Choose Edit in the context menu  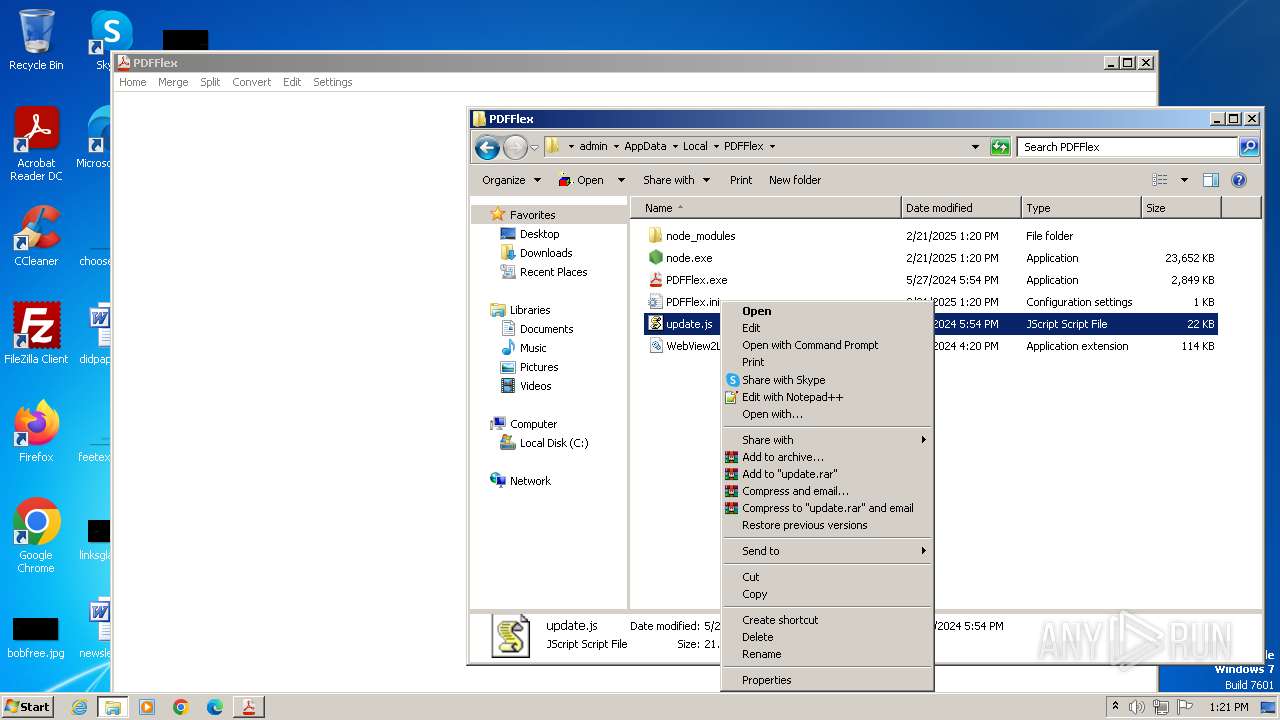click(x=751, y=328)
